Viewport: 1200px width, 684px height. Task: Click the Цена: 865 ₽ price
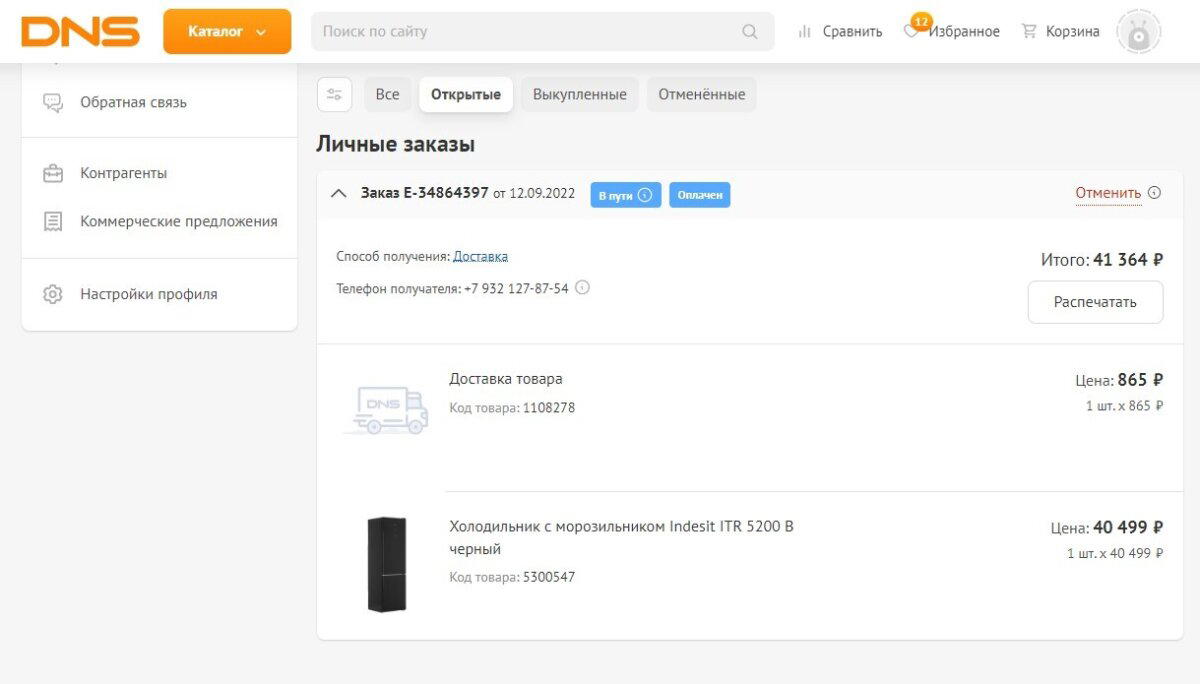coord(1119,380)
